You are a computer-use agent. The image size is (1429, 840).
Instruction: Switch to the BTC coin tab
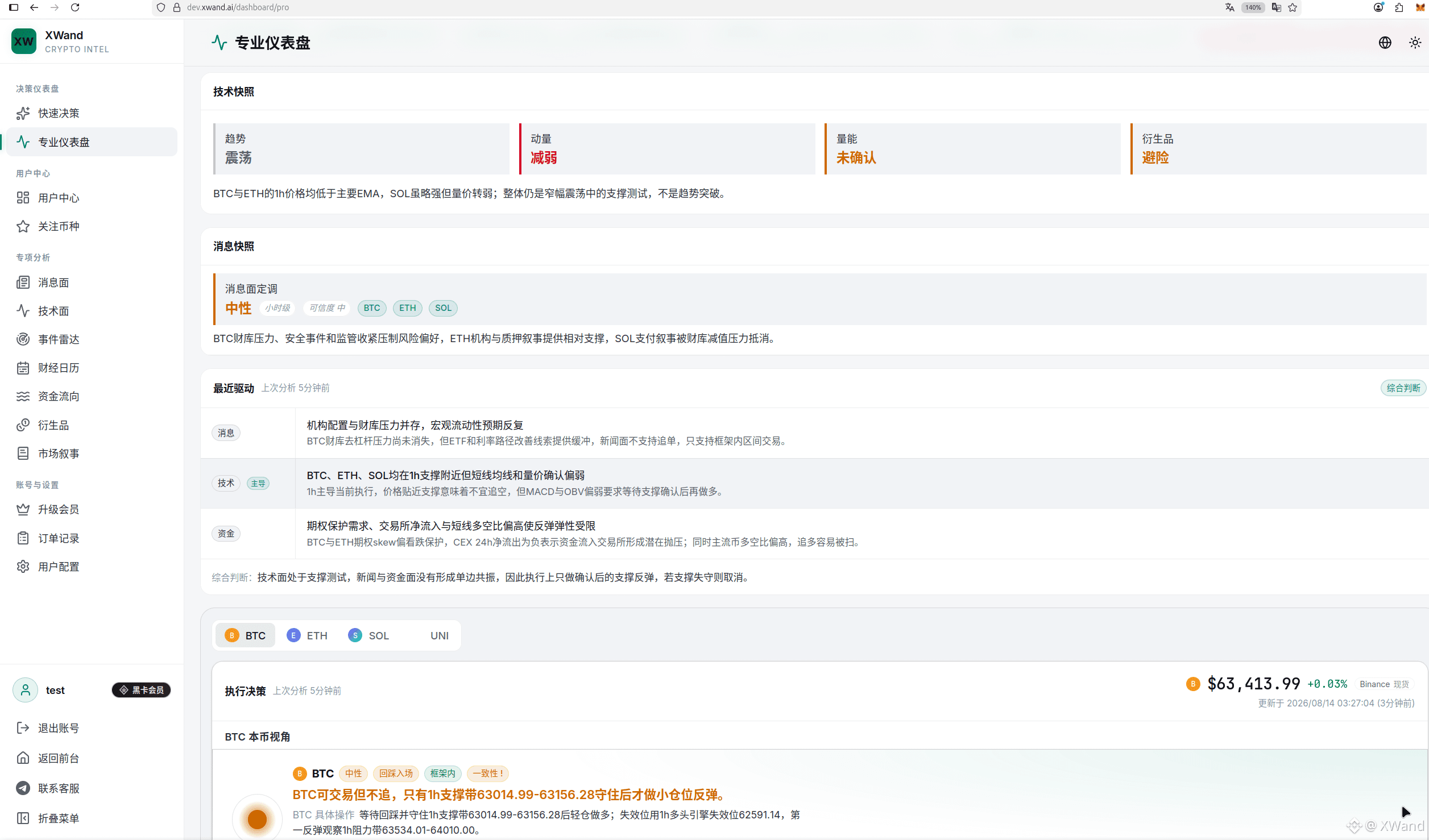245,635
